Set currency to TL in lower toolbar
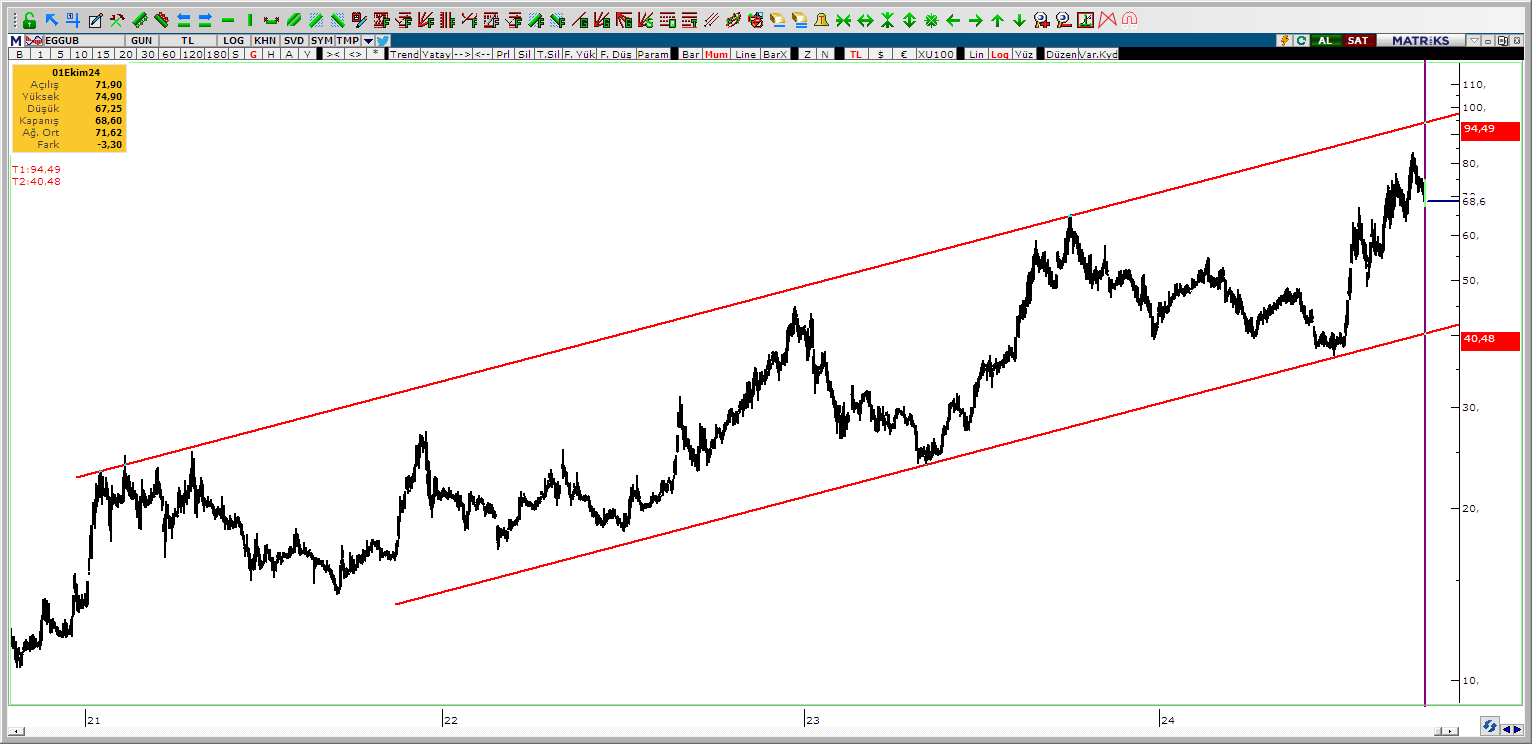This screenshot has height=744, width=1532. [x=855, y=54]
